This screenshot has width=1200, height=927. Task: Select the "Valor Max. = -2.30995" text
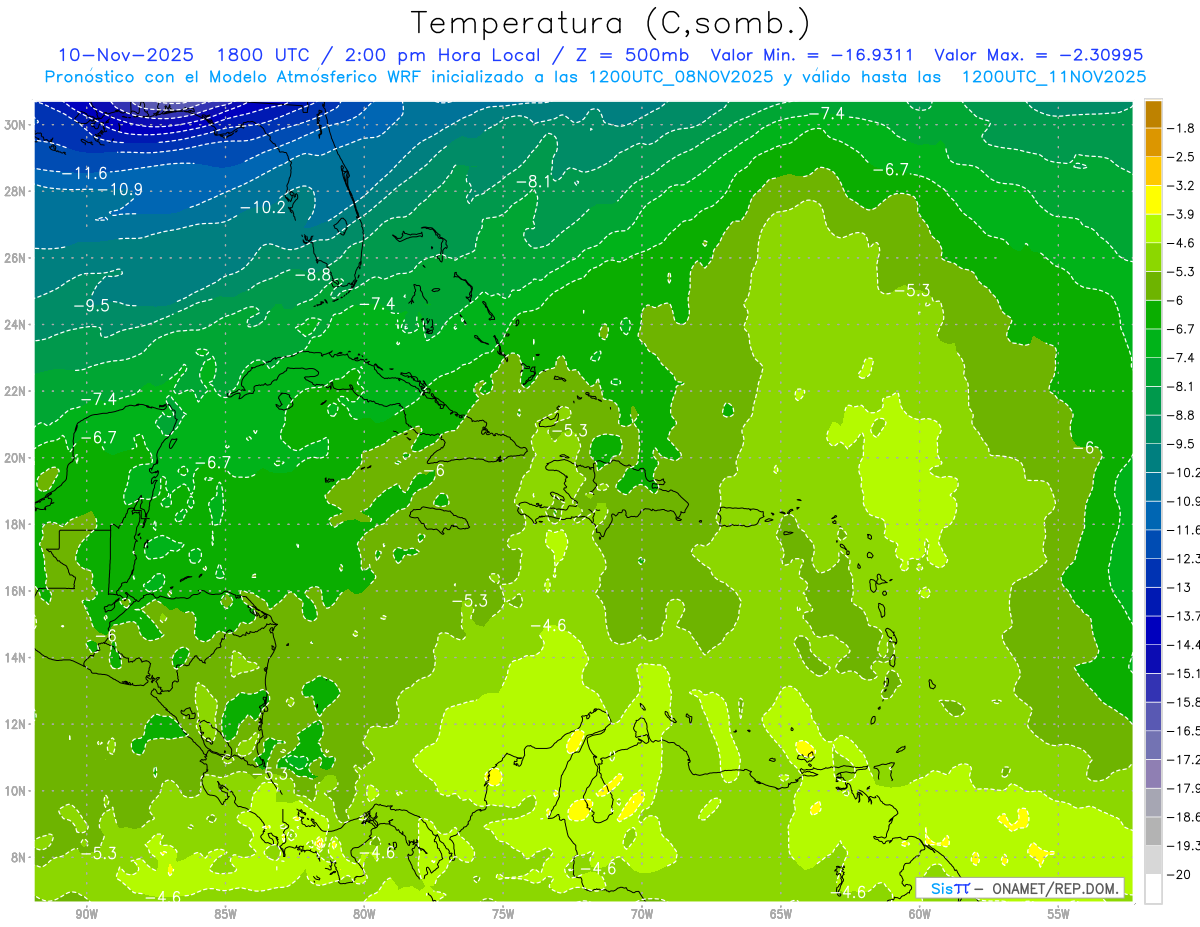1038,55
